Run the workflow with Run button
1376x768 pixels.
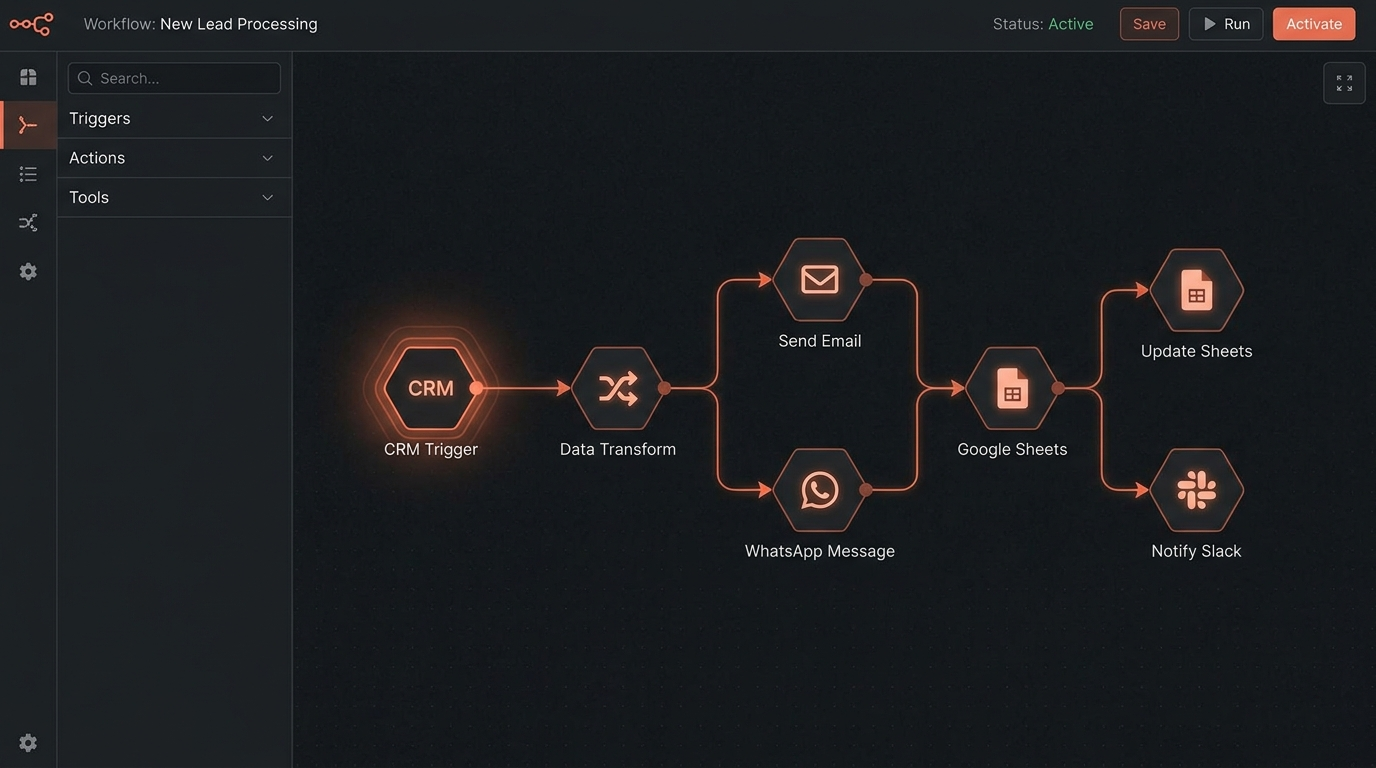click(x=1226, y=24)
